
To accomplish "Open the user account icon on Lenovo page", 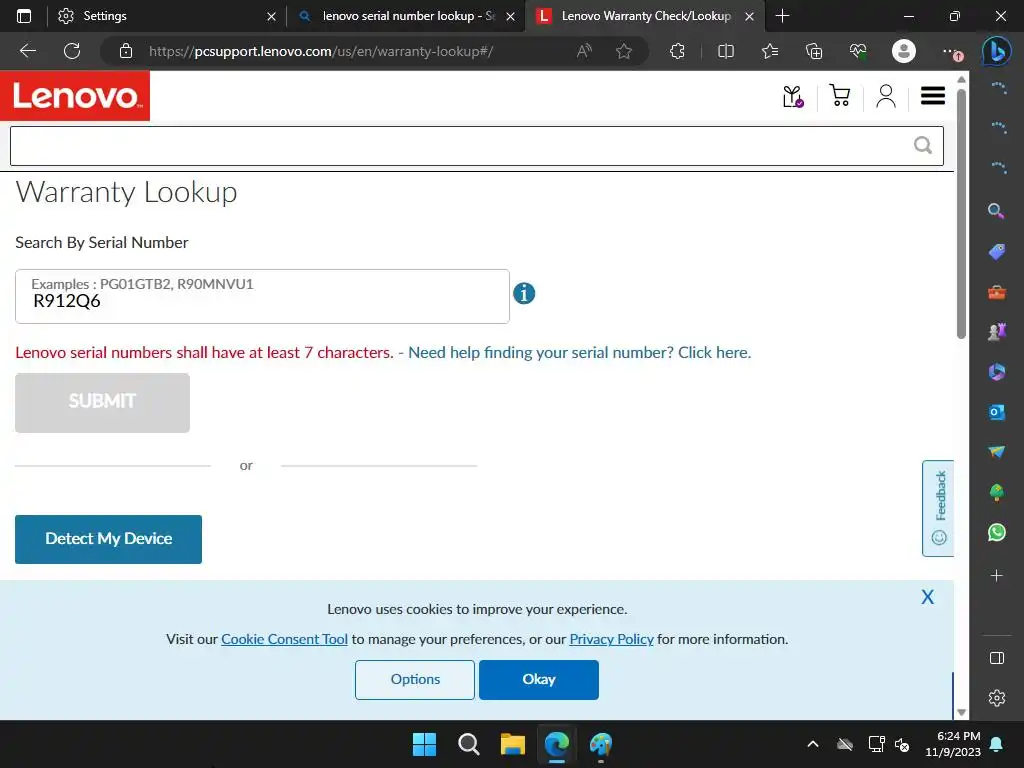I will click(x=886, y=96).
